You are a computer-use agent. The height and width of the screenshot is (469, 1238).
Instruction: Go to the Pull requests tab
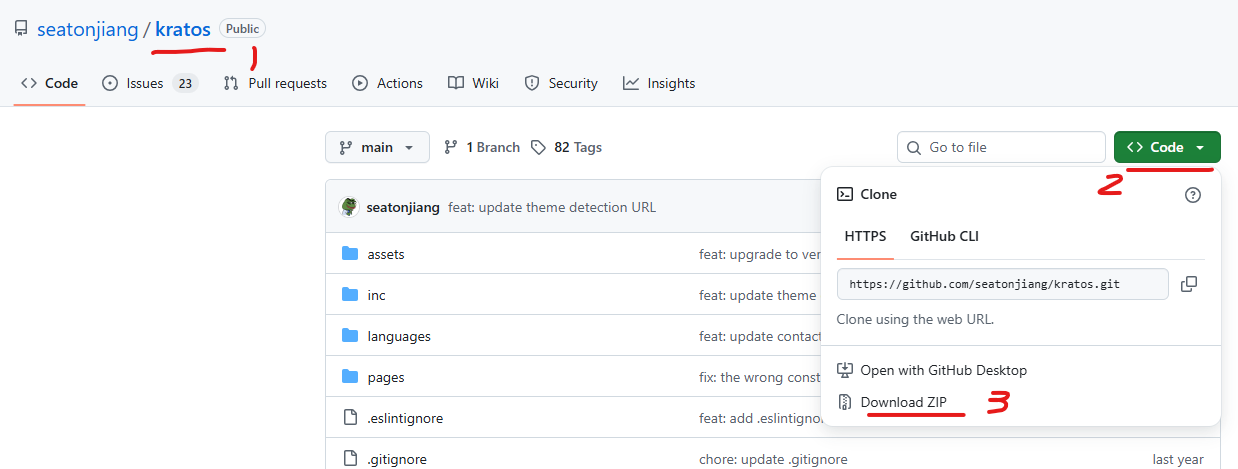[x=275, y=83]
